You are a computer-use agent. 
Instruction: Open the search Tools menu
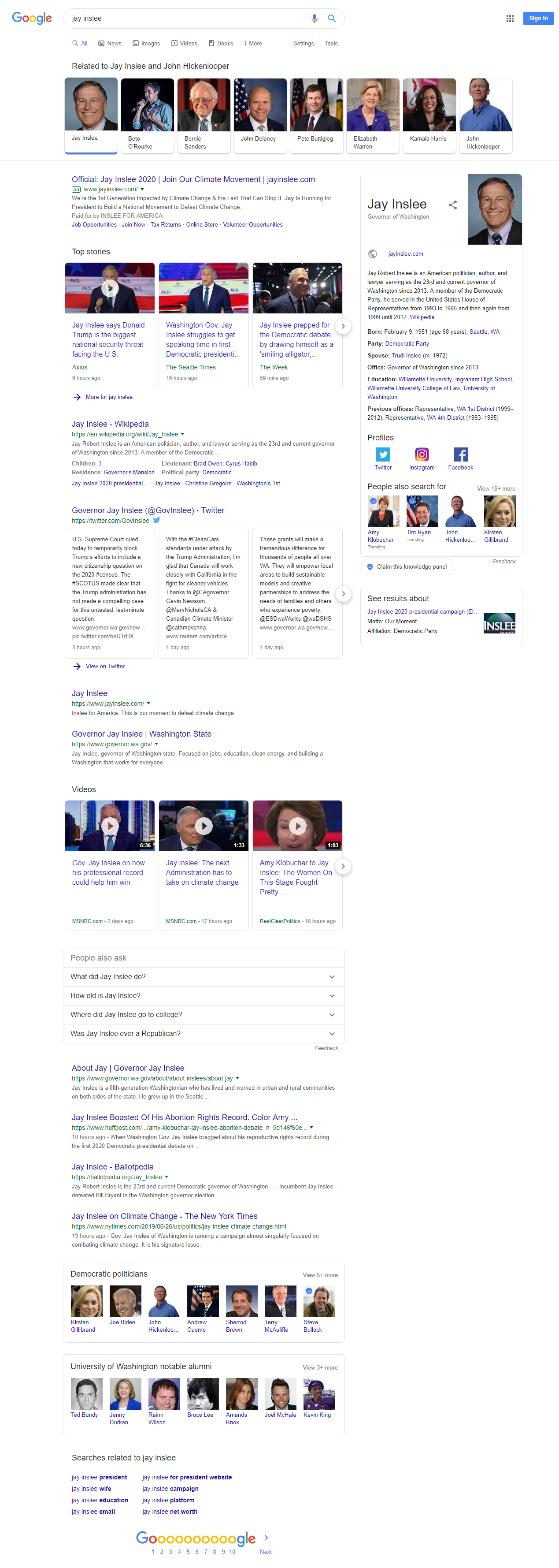(x=331, y=43)
